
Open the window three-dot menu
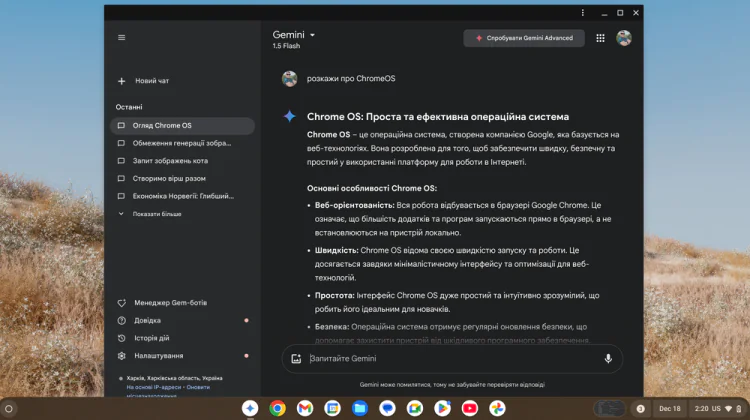coord(583,13)
